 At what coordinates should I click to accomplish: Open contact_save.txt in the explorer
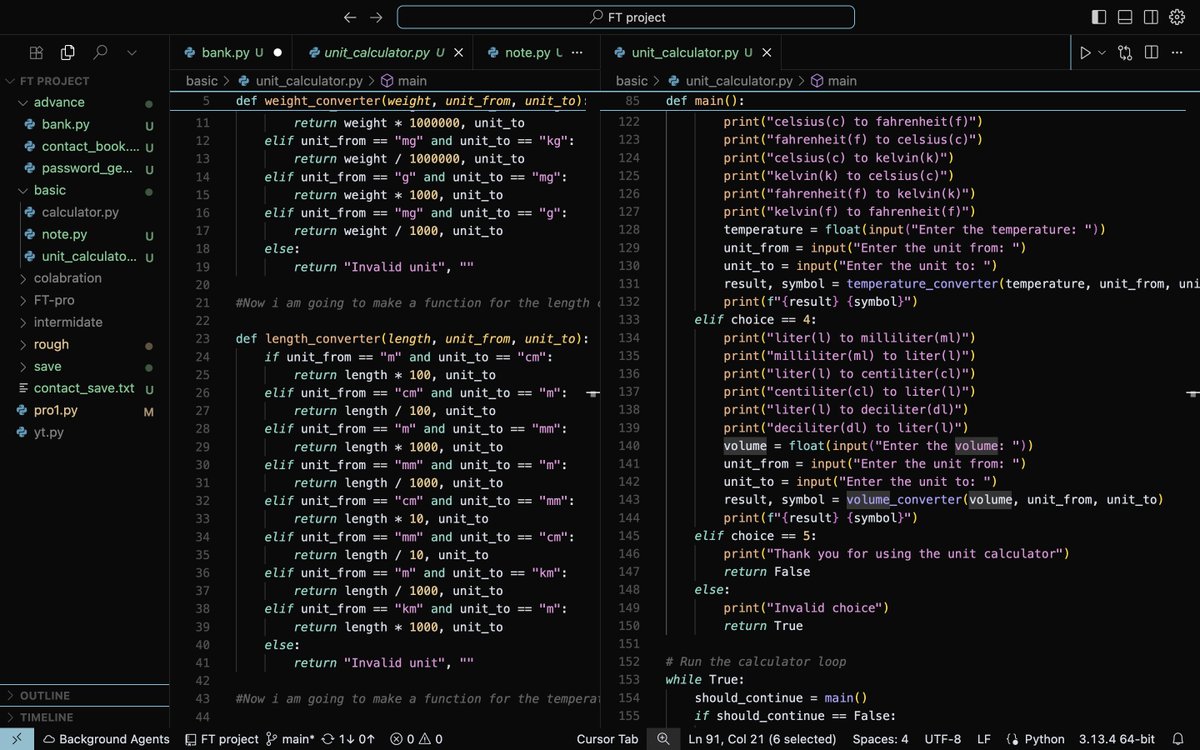pyautogui.click(x=84, y=388)
